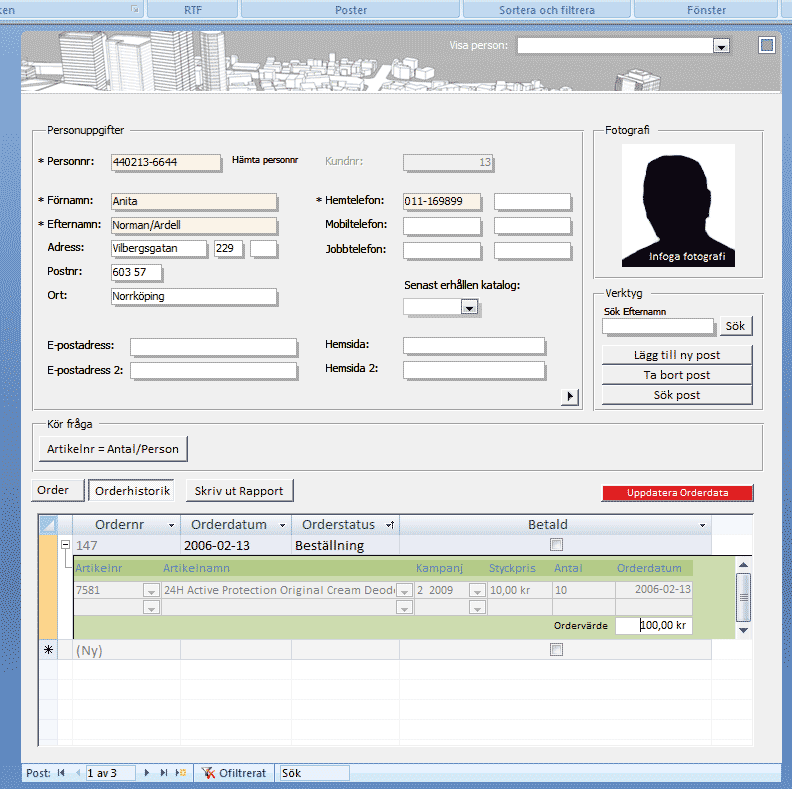This screenshot has height=789, width=792.
Task: Go to next record in navigation bar
Action: 146,772
